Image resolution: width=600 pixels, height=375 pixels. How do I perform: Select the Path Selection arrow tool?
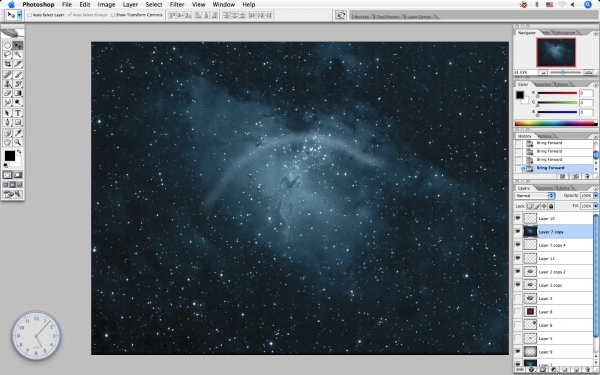[x=7, y=113]
